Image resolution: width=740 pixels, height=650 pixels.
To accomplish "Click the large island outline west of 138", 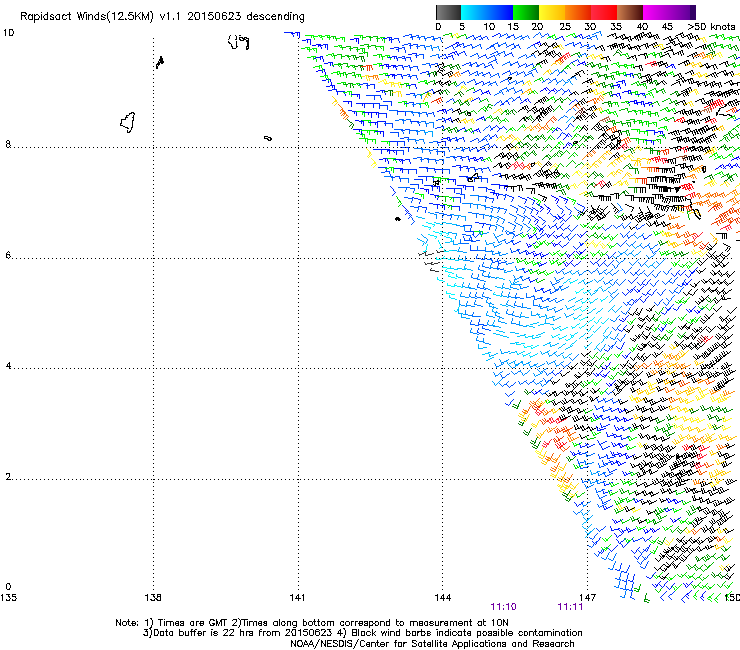I will (127, 122).
